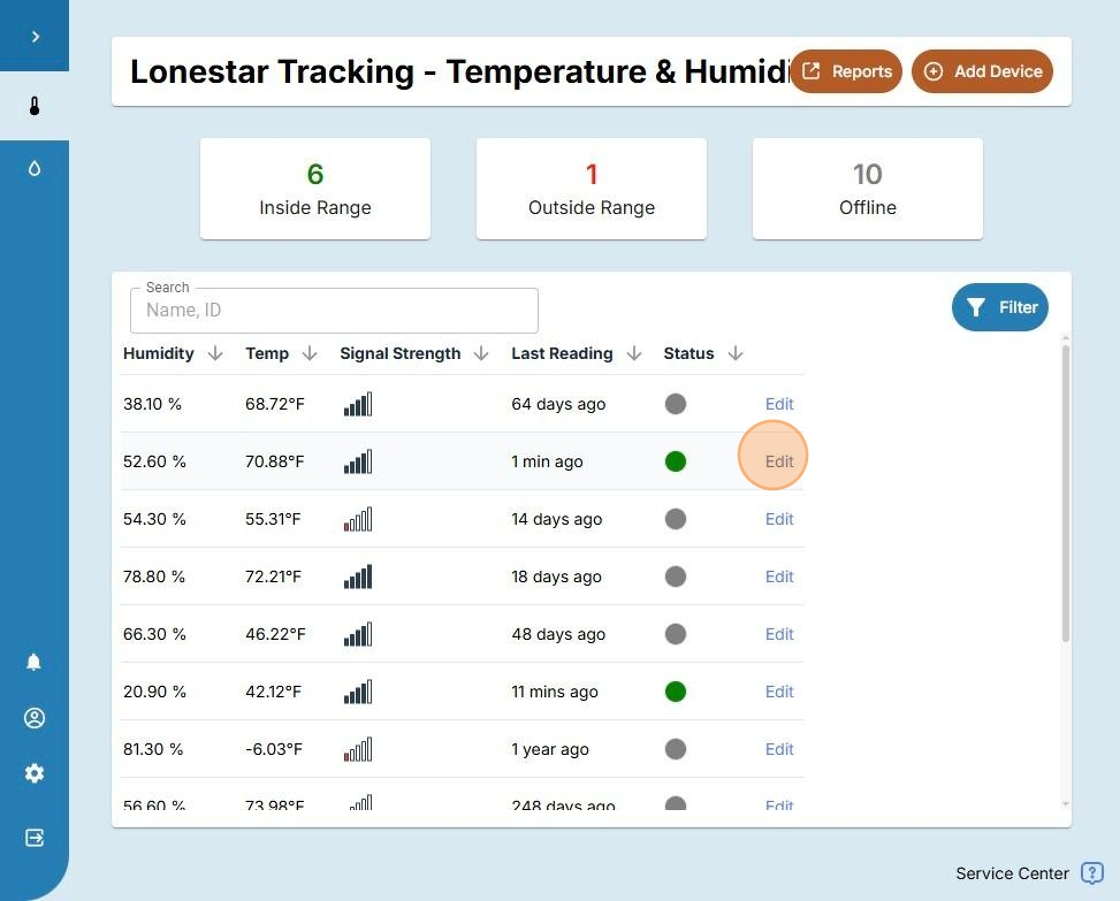1120x901 pixels.
Task: Edit the device read 14 days ago
Action: [x=779, y=519]
